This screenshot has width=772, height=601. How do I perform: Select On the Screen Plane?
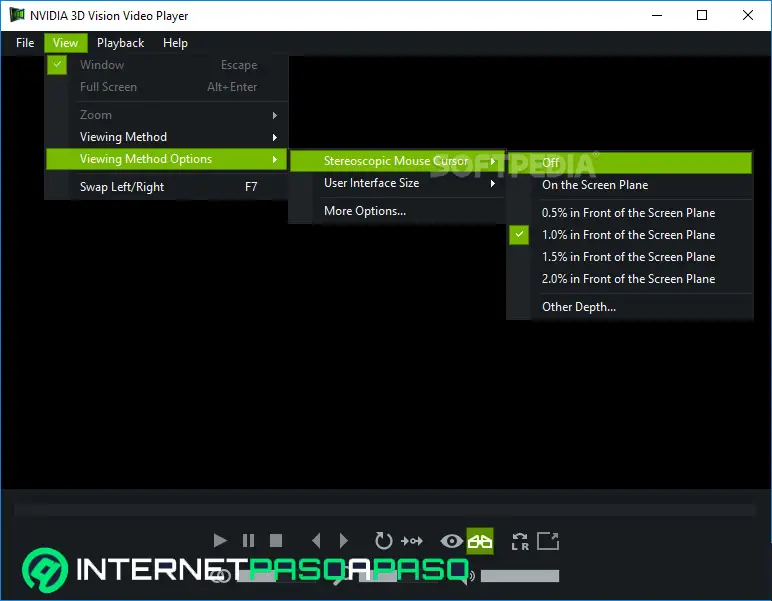(x=630, y=185)
